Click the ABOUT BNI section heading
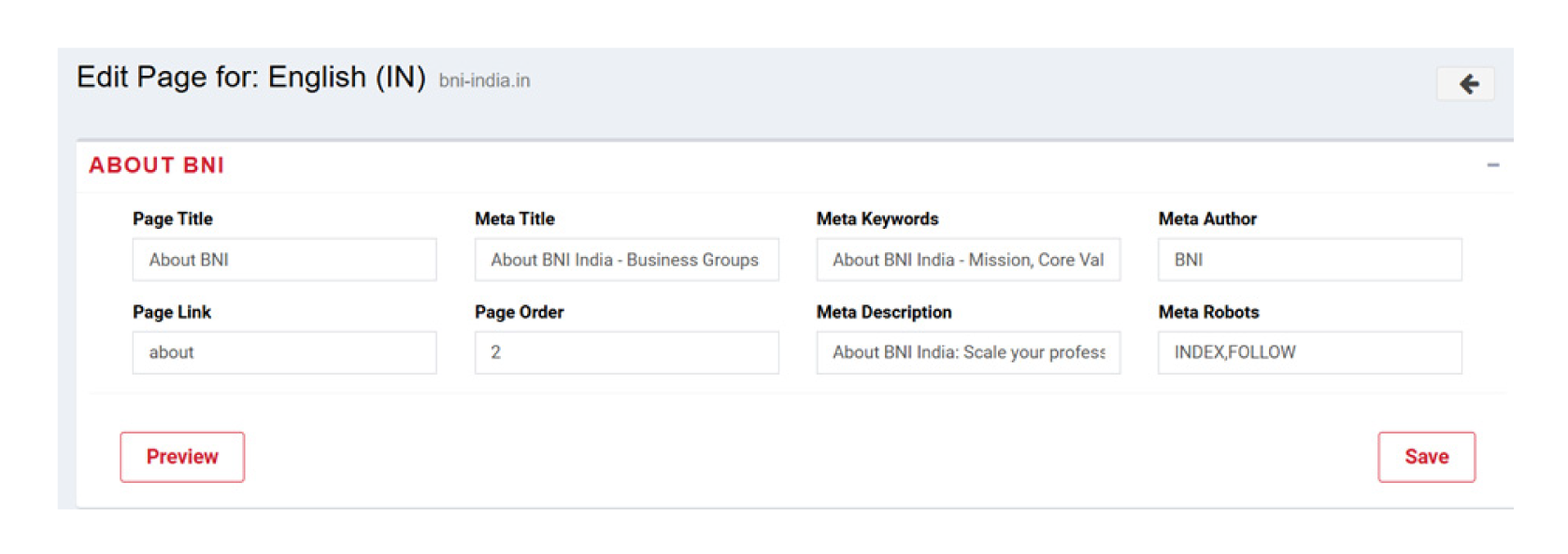The width and height of the screenshot is (1568, 554). (x=156, y=165)
